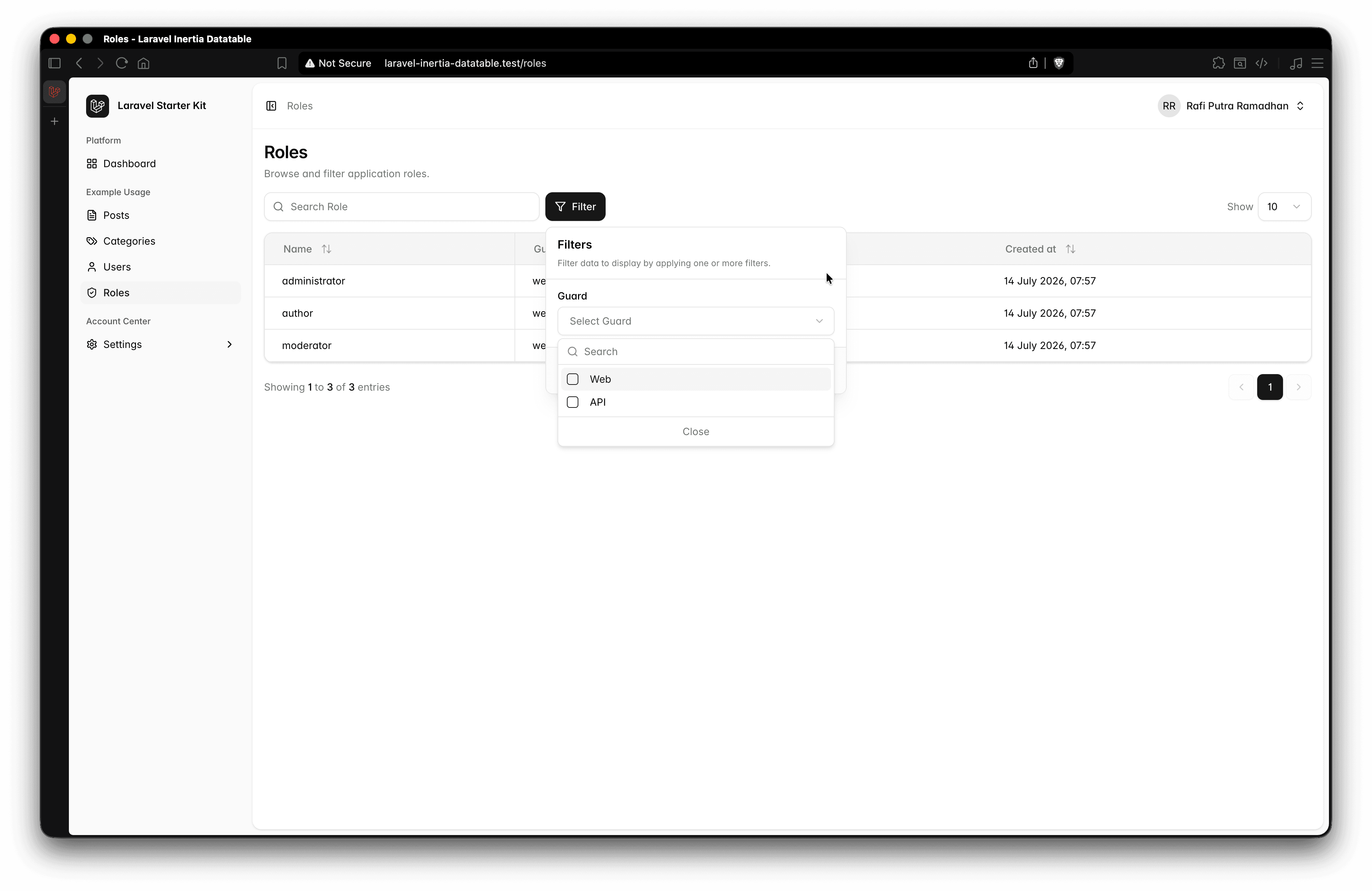
Task: Sort the table by the Name column arrows
Action: click(326, 249)
